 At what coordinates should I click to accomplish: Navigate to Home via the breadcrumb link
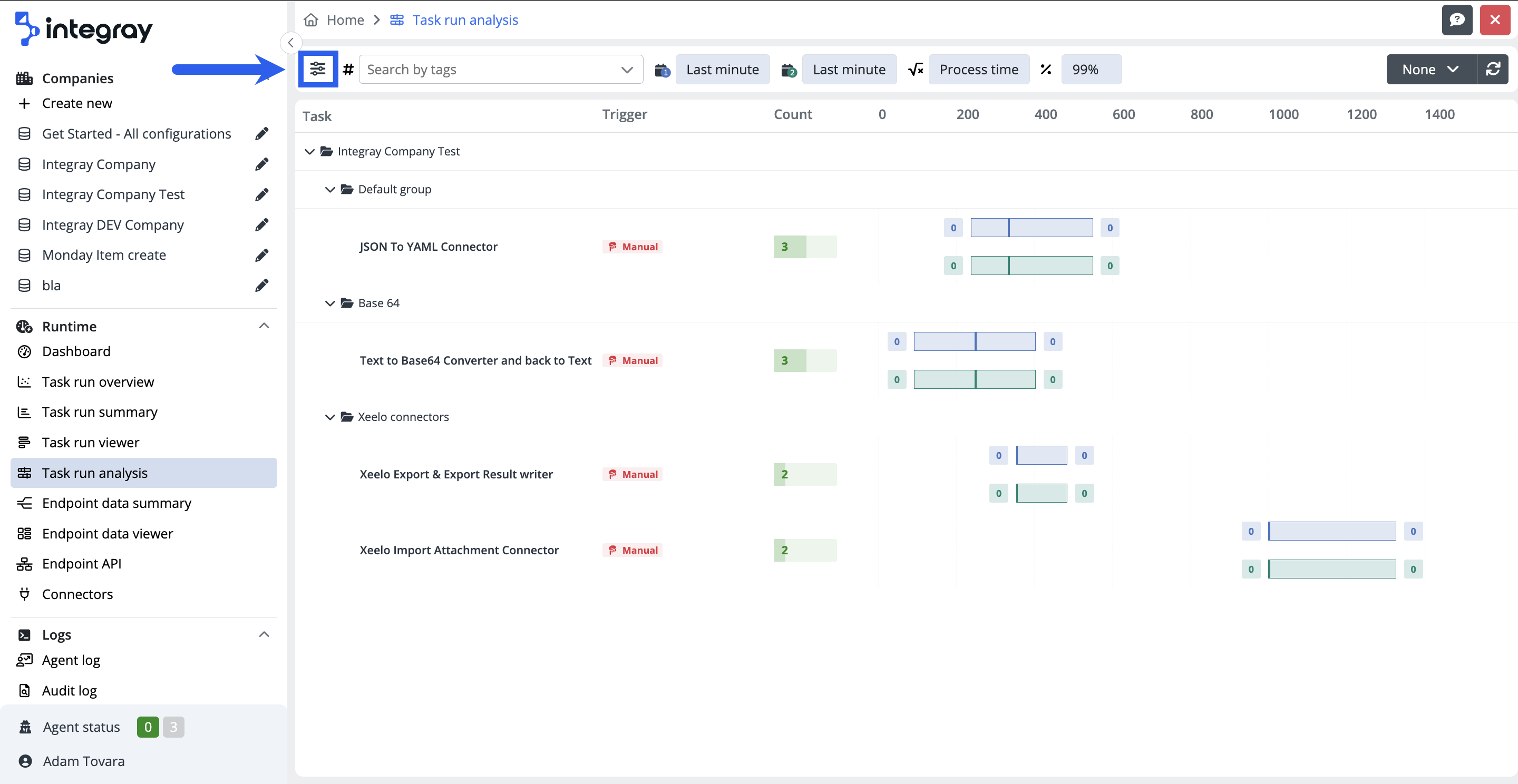(344, 19)
